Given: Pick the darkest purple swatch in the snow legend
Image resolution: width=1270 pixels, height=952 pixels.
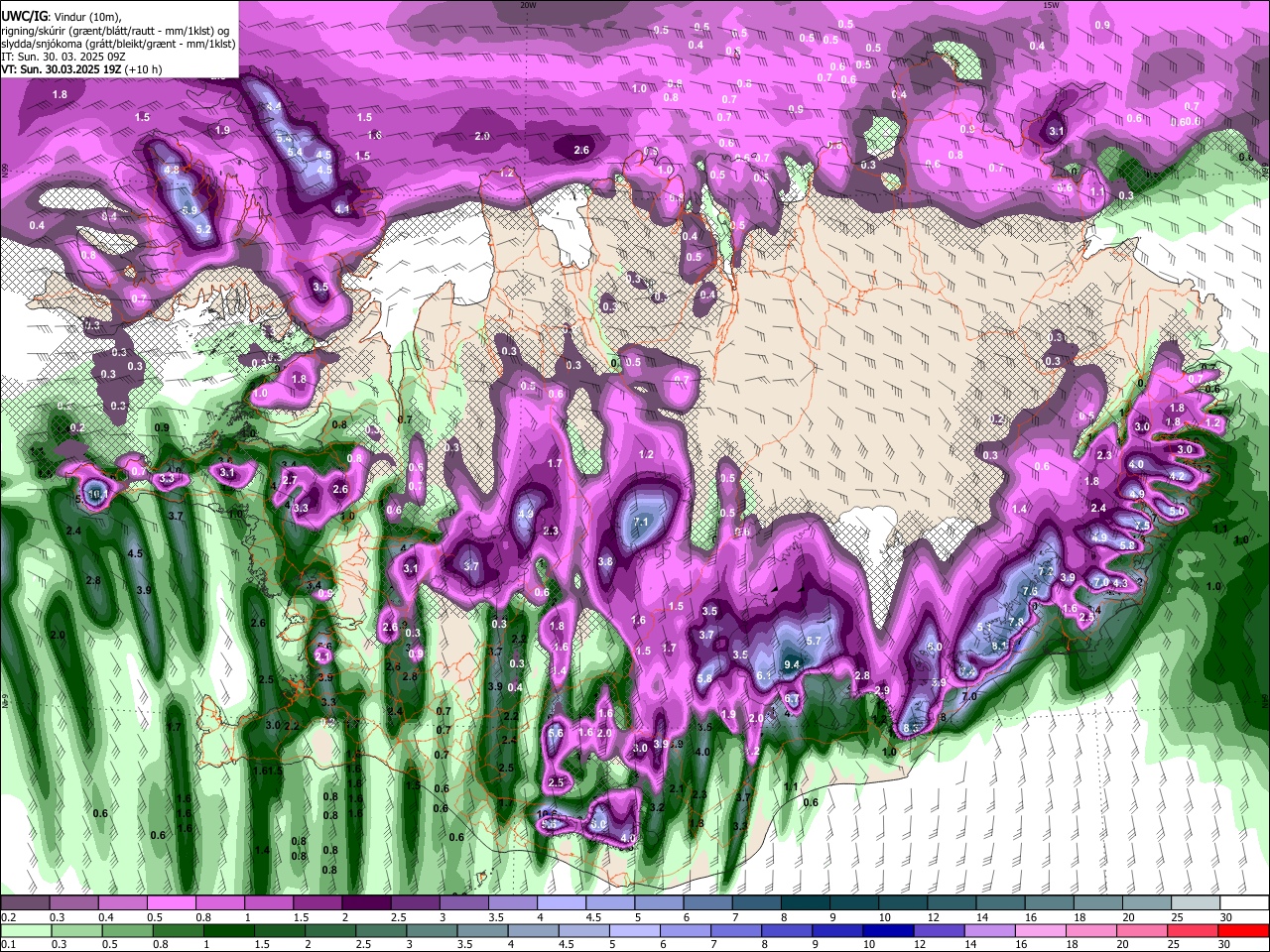Looking at the screenshot, I should (365, 903).
